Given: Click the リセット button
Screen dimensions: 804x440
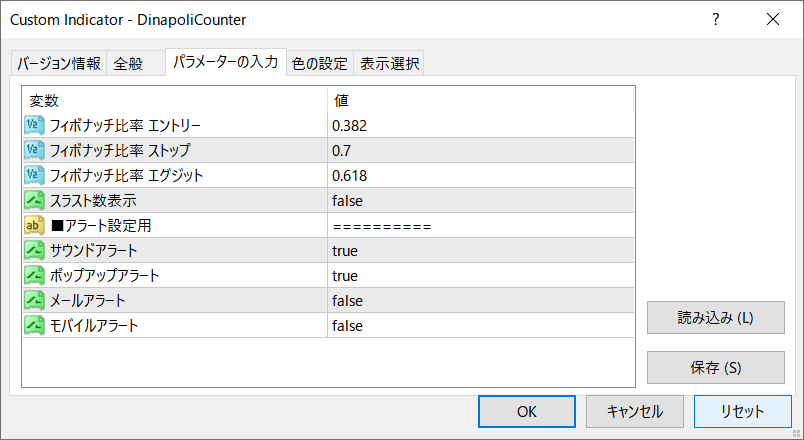Looking at the screenshot, I should [x=742, y=411].
